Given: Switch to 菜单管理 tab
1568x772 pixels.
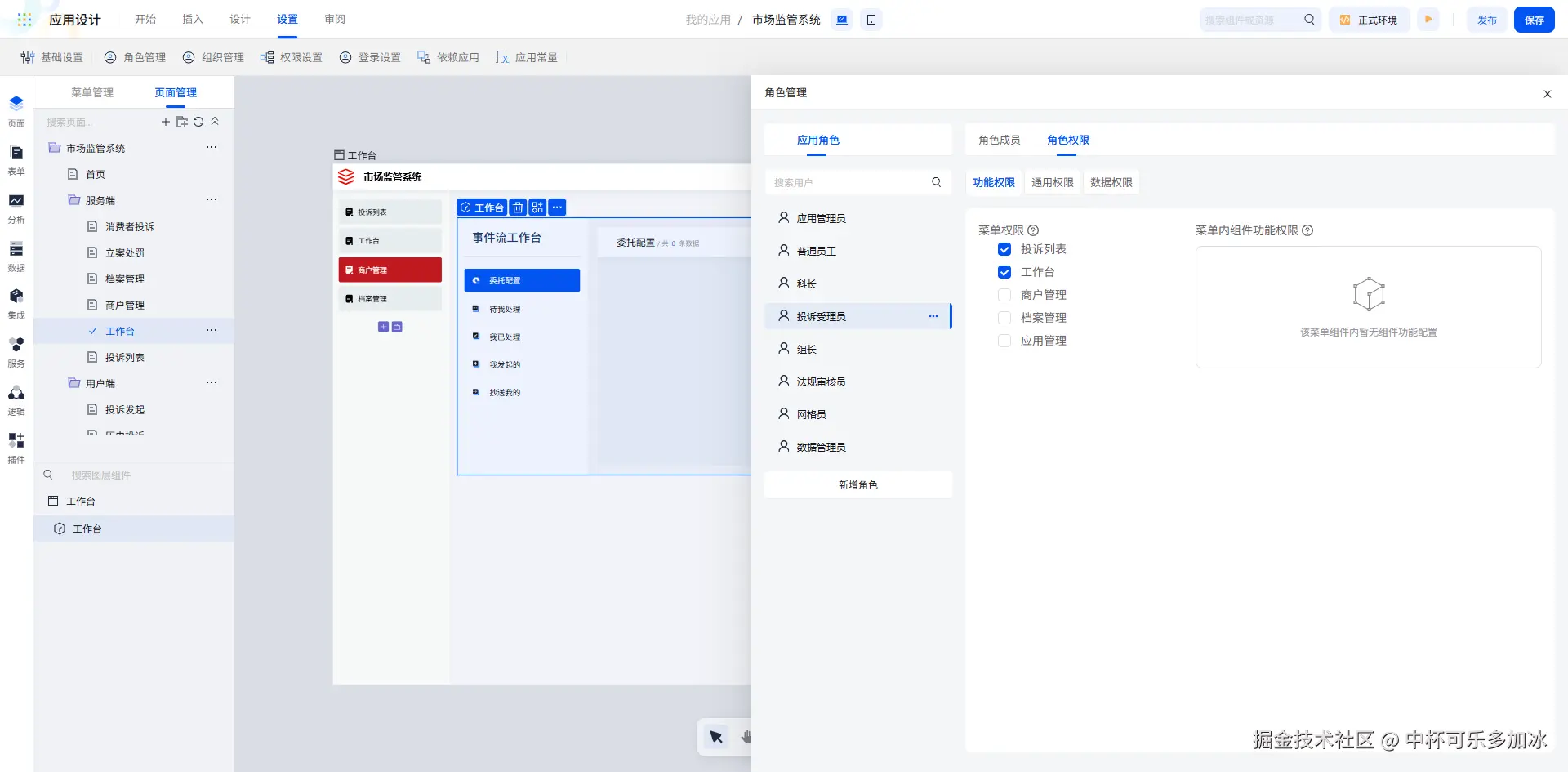Looking at the screenshot, I should [92, 92].
